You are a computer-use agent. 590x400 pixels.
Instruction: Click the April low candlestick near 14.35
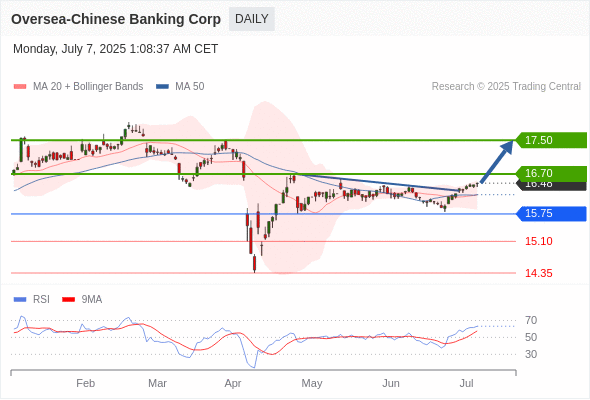click(x=255, y=263)
